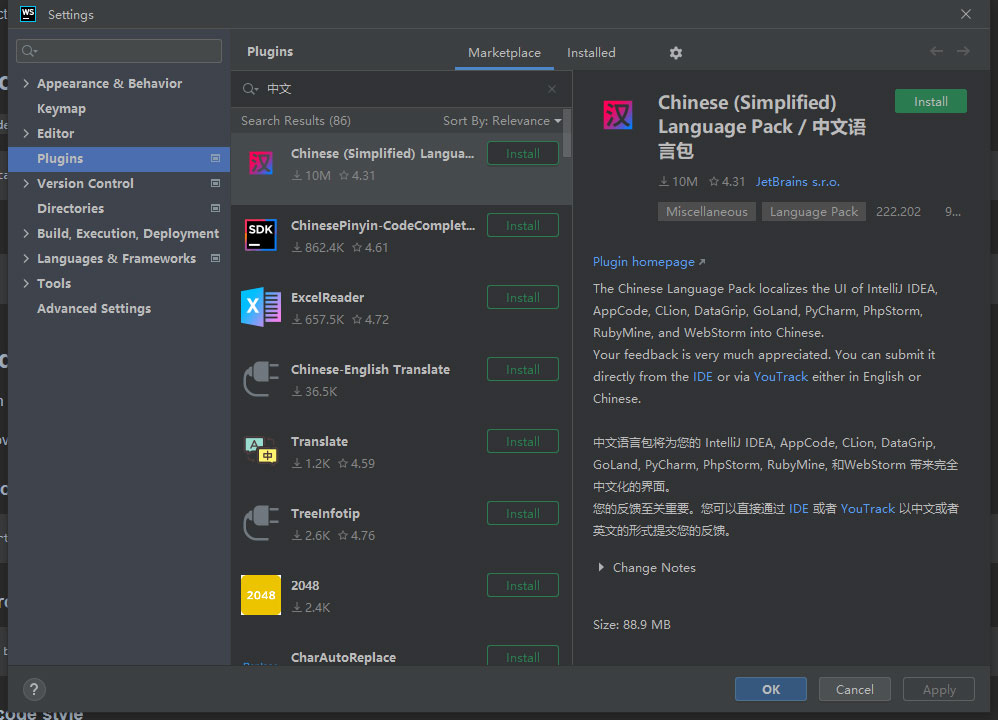Screen dimensions: 998x720
Task: Open the YouTrack link in Chinese description
Action: (868, 509)
